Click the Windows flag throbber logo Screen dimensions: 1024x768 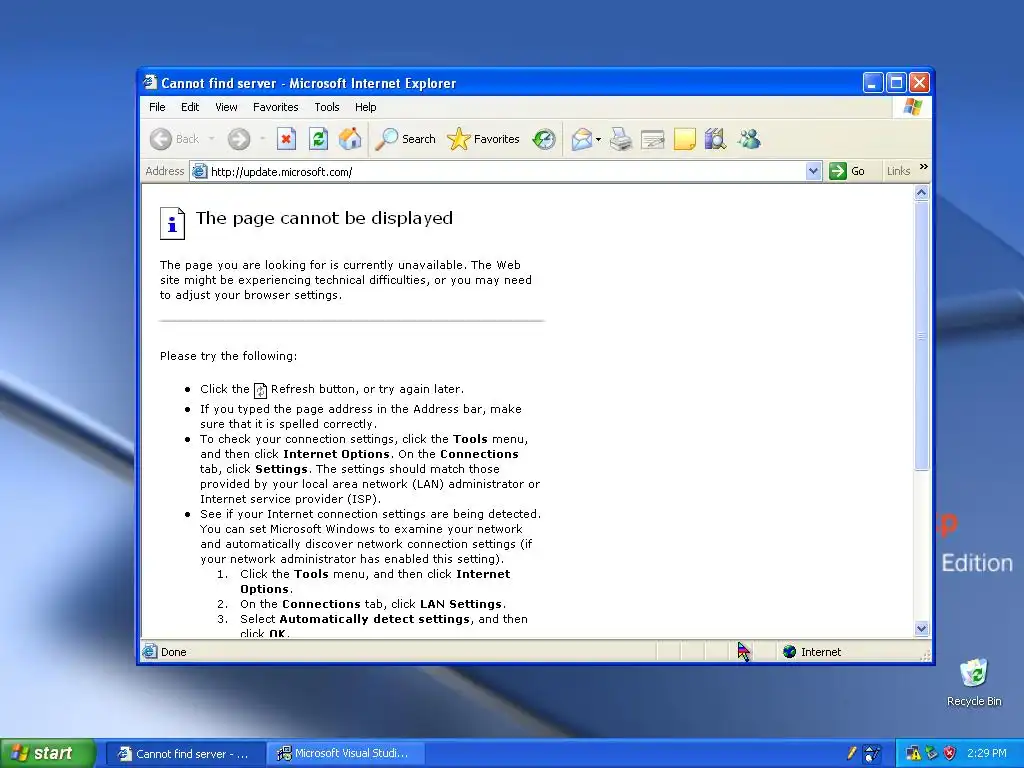tap(912, 107)
